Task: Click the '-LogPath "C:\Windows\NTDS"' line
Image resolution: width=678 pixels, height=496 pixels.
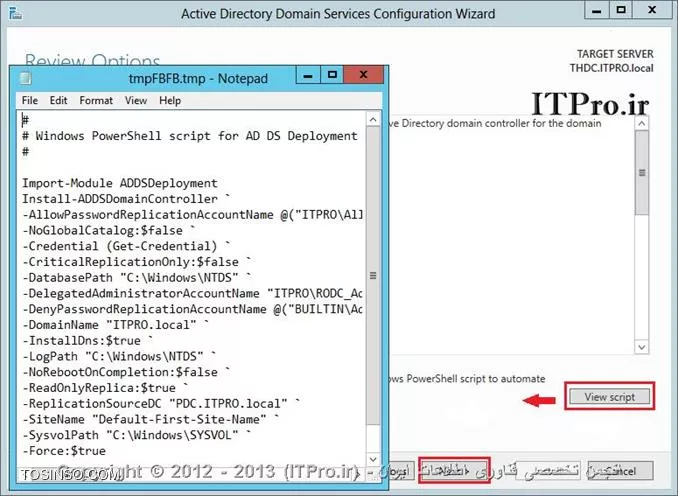Action: point(119,356)
